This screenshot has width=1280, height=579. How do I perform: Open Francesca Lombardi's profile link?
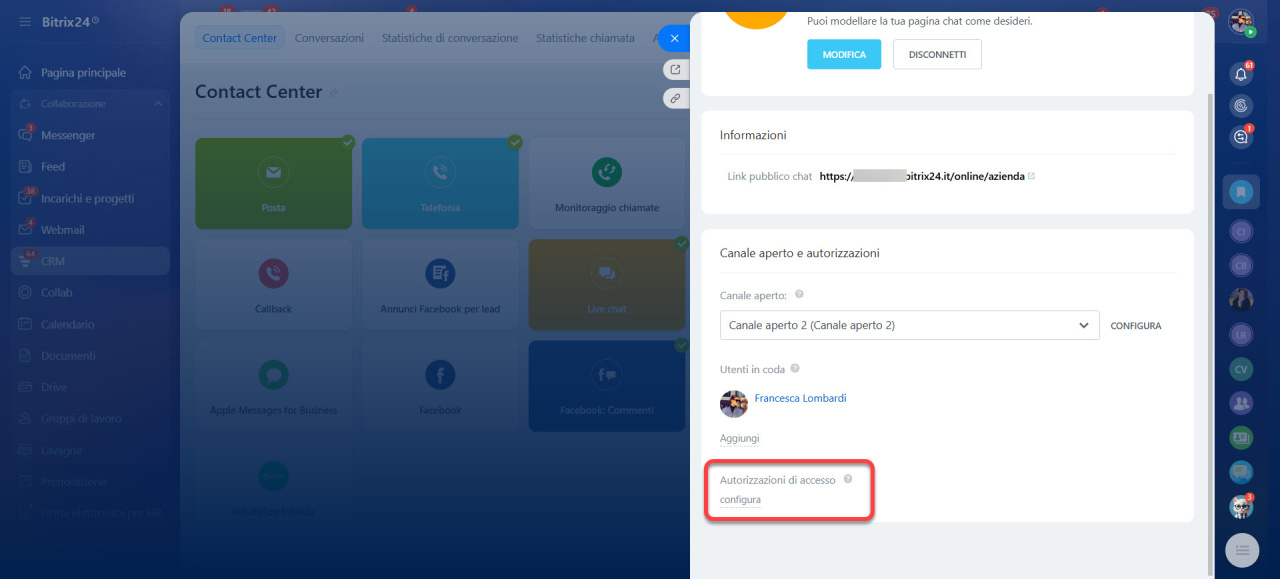(x=800, y=398)
